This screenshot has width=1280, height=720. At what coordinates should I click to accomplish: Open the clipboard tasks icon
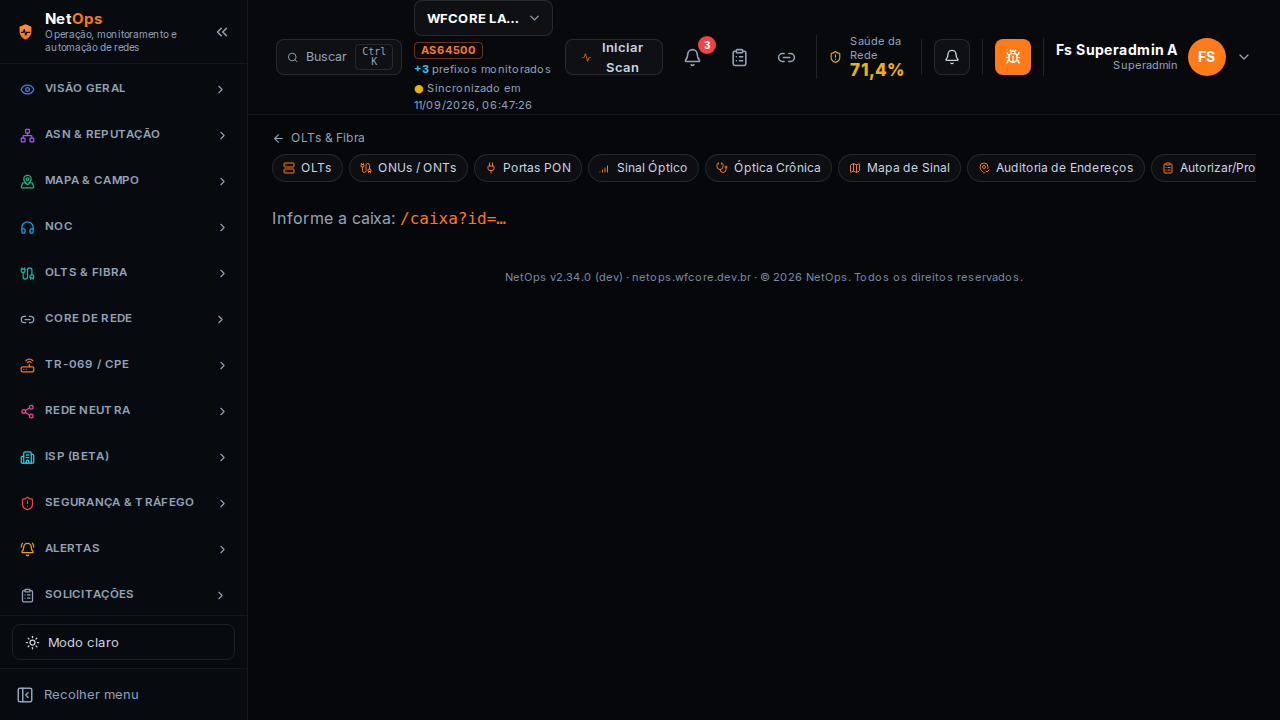740,57
